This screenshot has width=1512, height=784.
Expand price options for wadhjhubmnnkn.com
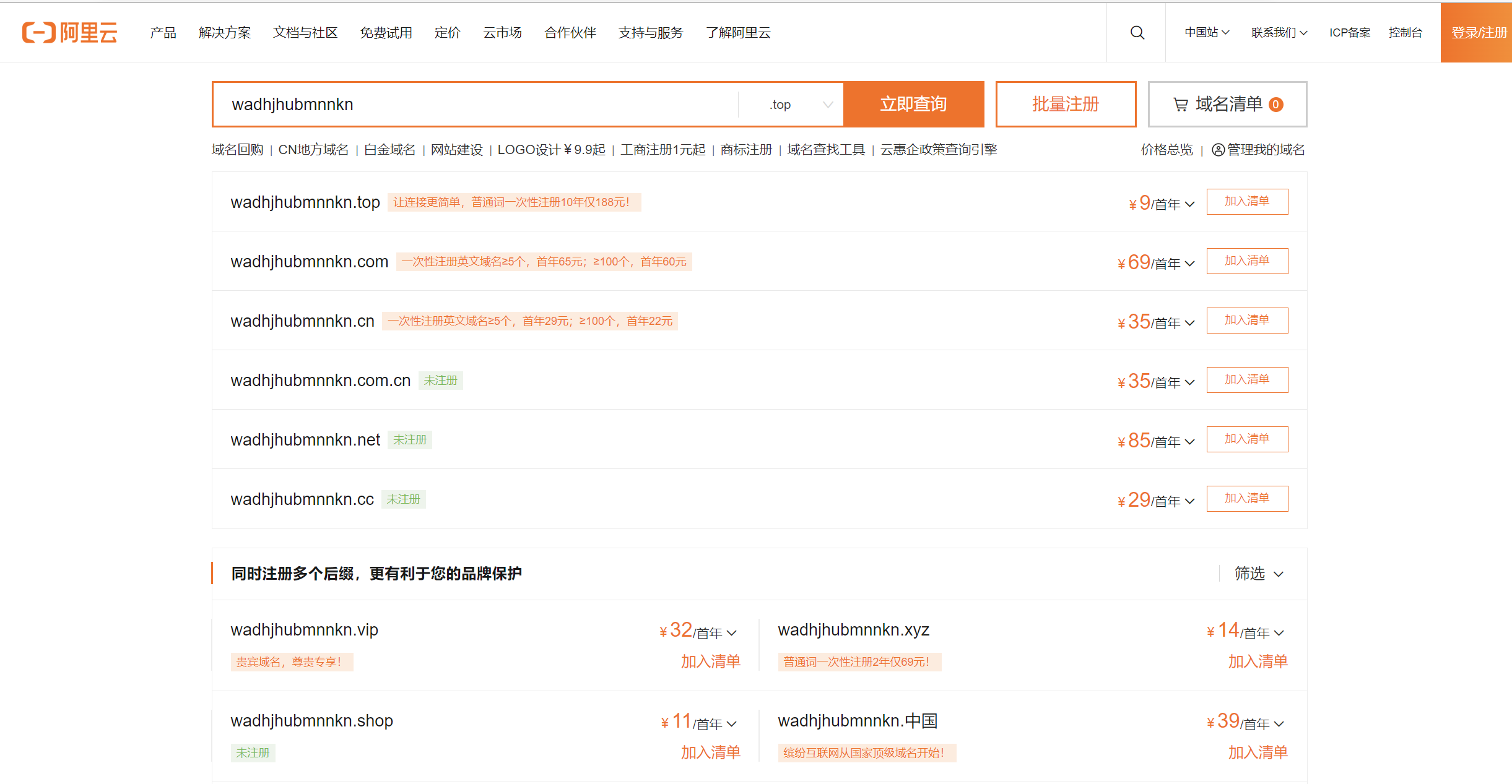click(1189, 264)
